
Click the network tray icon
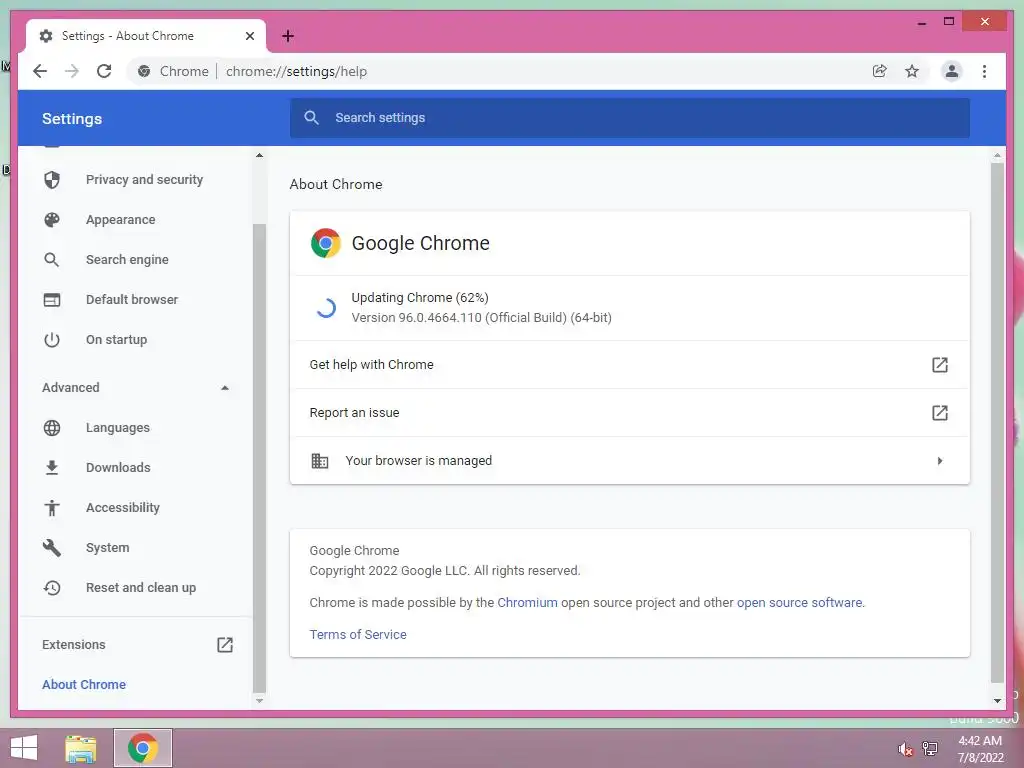coord(930,748)
